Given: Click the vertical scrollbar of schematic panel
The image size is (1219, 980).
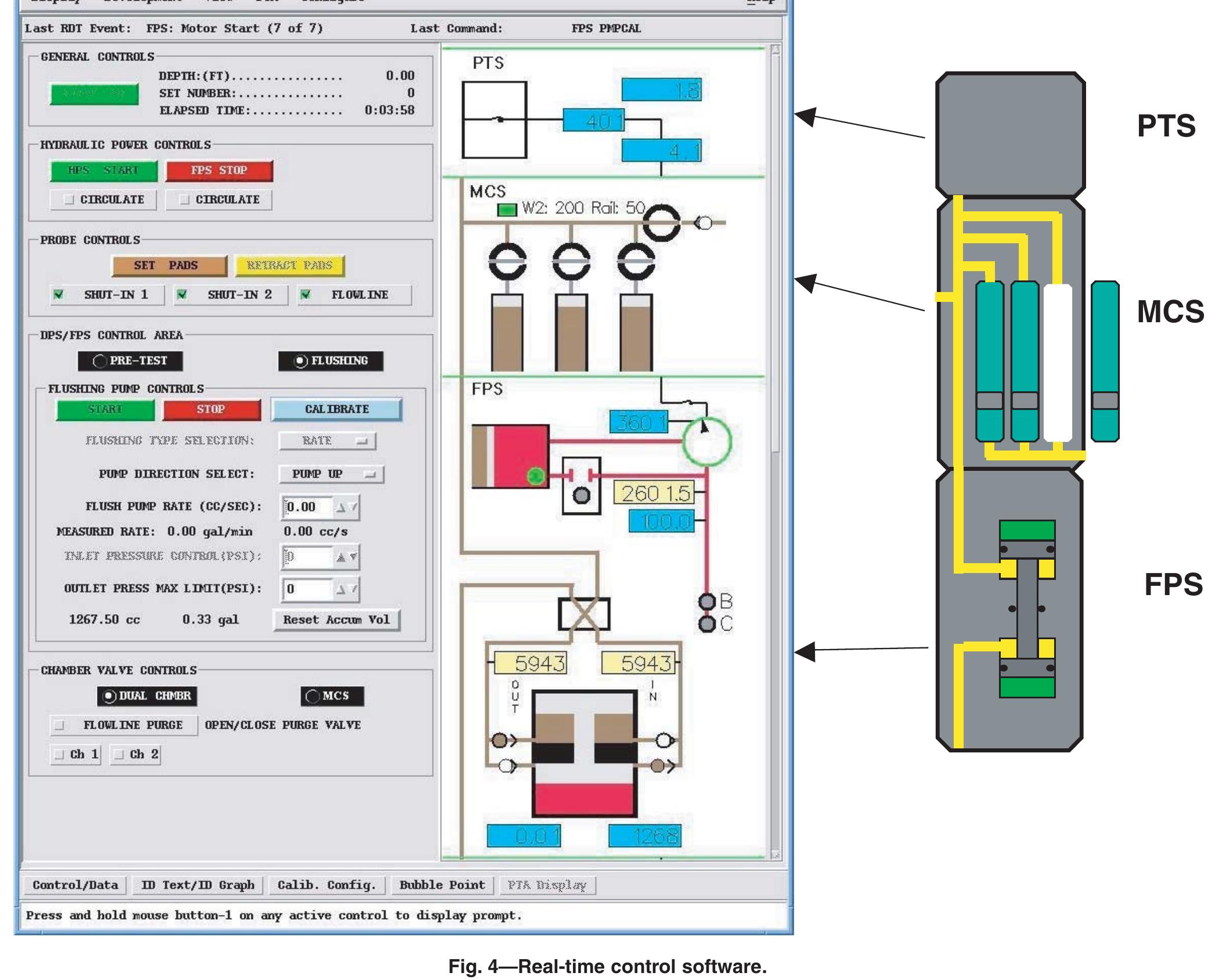Looking at the screenshot, I should pos(776,453).
